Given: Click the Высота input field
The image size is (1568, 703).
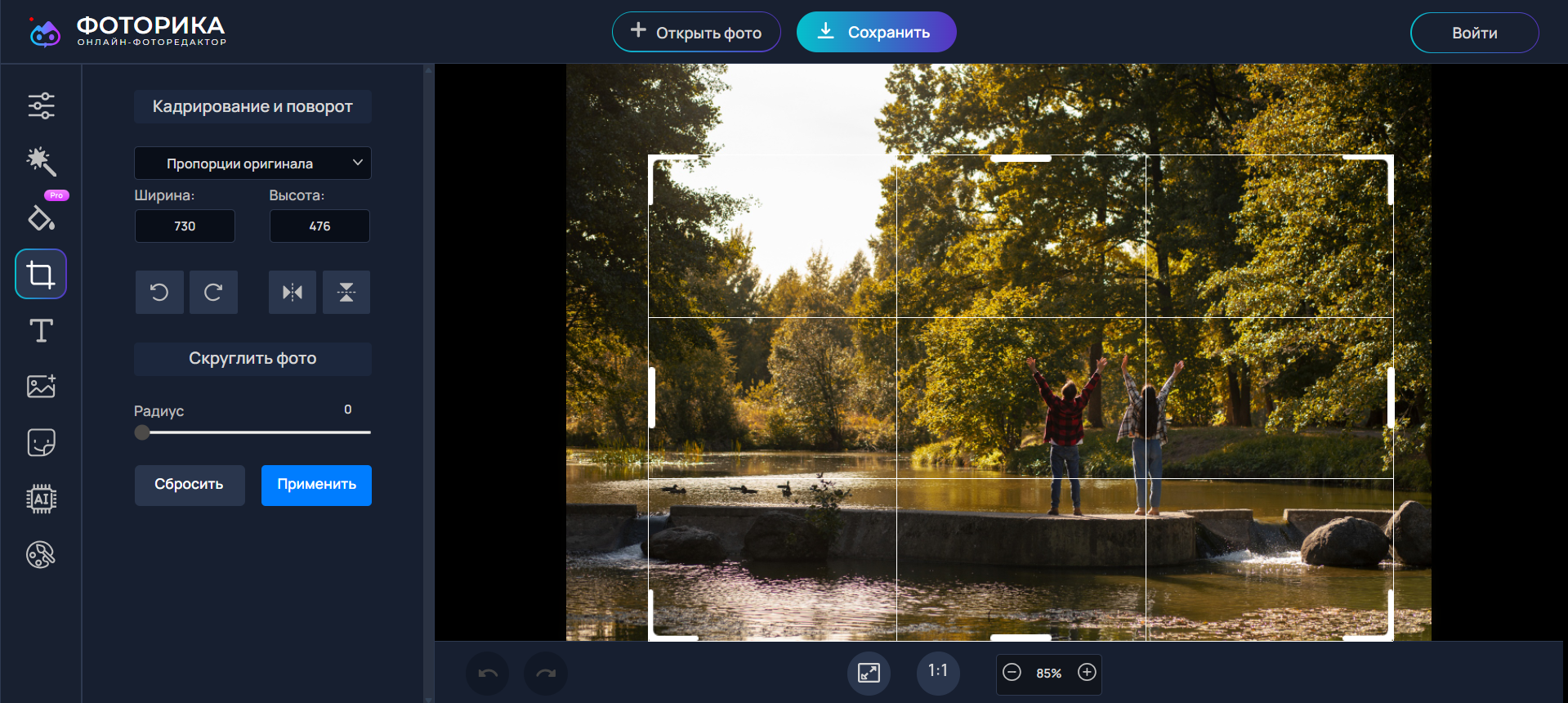Looking at the screenshot, I should [319, 226].
